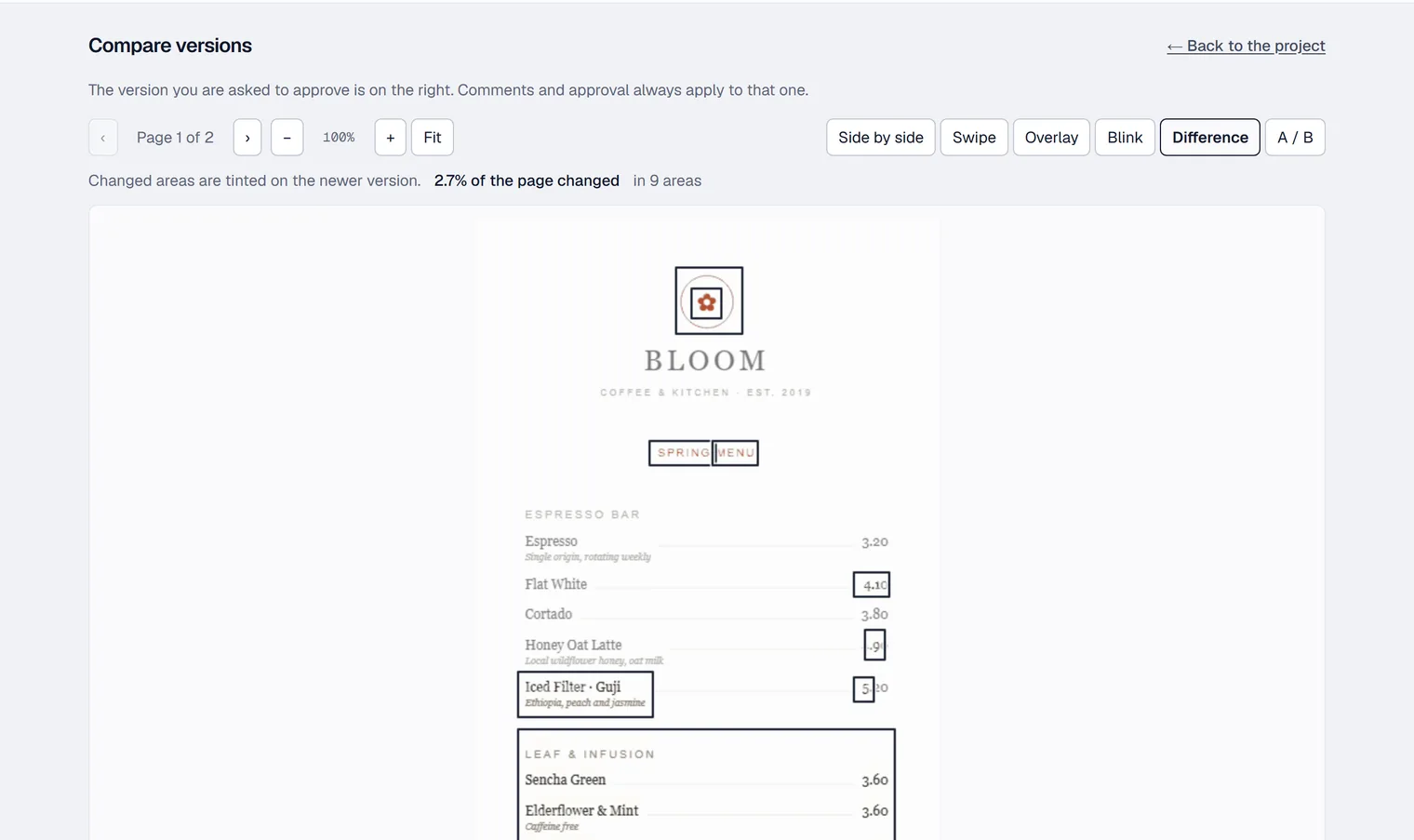Click the Honey Oat Latte item name
This screenshot has width=1414, height=840.
click(x=573, y=645)
